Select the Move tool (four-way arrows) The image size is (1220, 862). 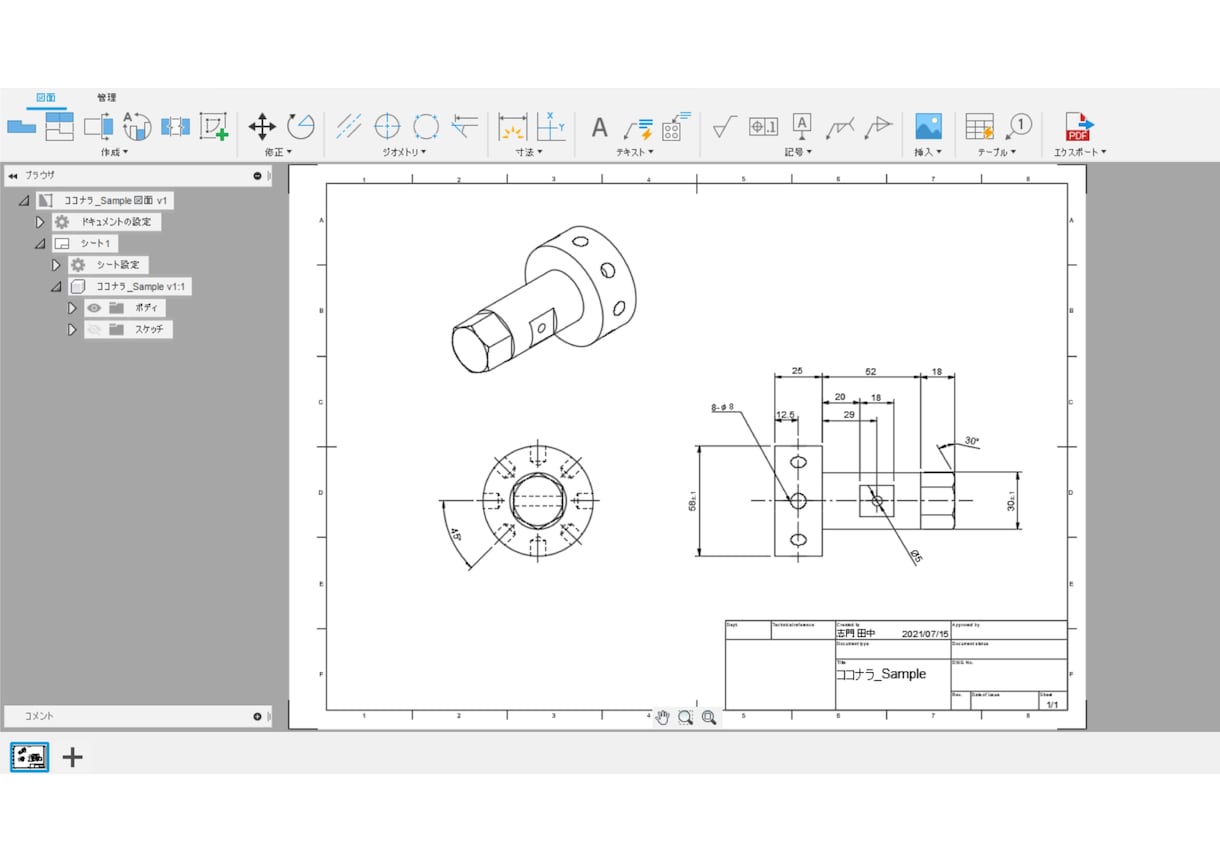pos(262,126)
